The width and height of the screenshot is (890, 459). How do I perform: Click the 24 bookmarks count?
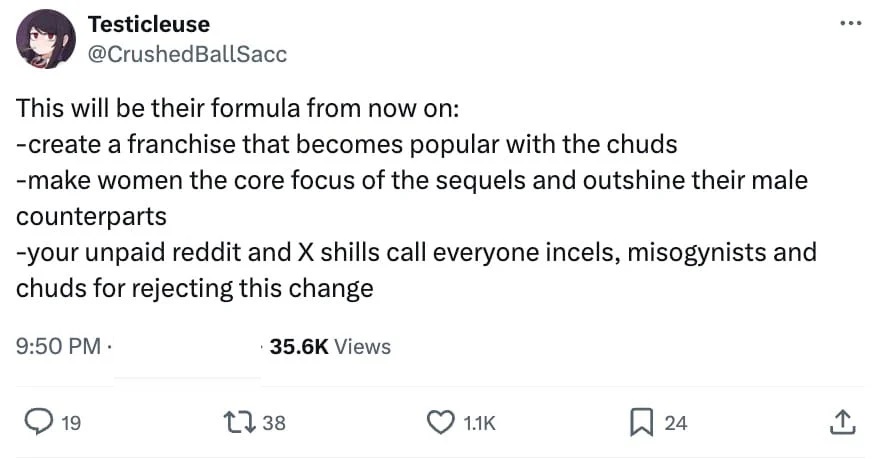(675, 423)
